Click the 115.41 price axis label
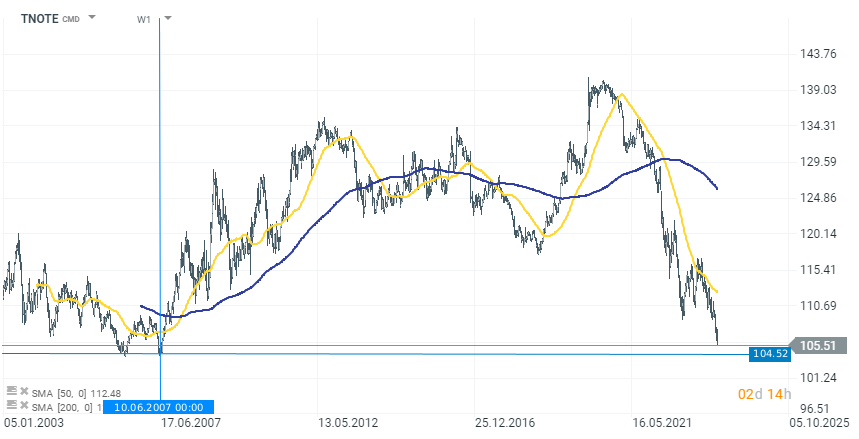The image size is (859, 439). [x=818, y=270]
